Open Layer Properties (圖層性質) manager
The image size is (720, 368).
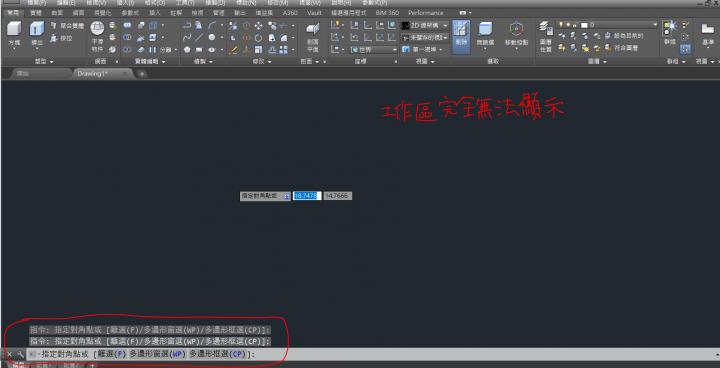coord(546,37)
